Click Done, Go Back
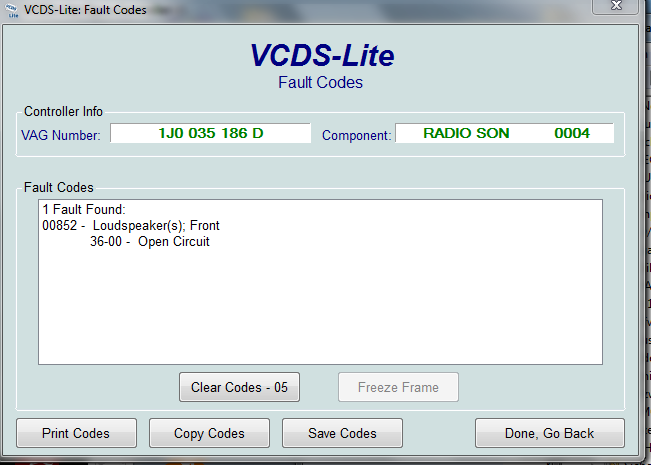This screenshot has height=465, width=651. [x=550, y=433]
